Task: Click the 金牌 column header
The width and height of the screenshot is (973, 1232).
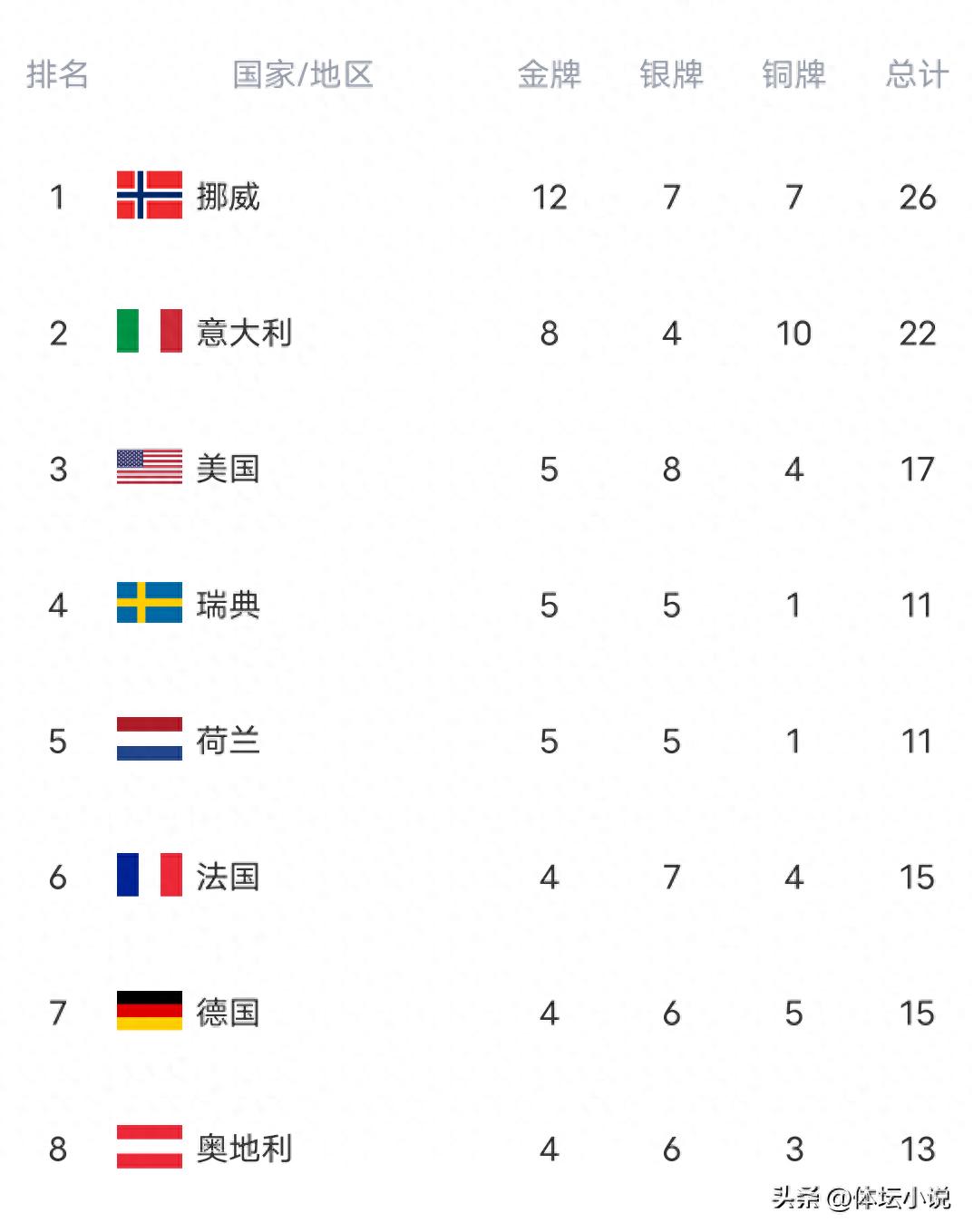Action: (549, 74)
